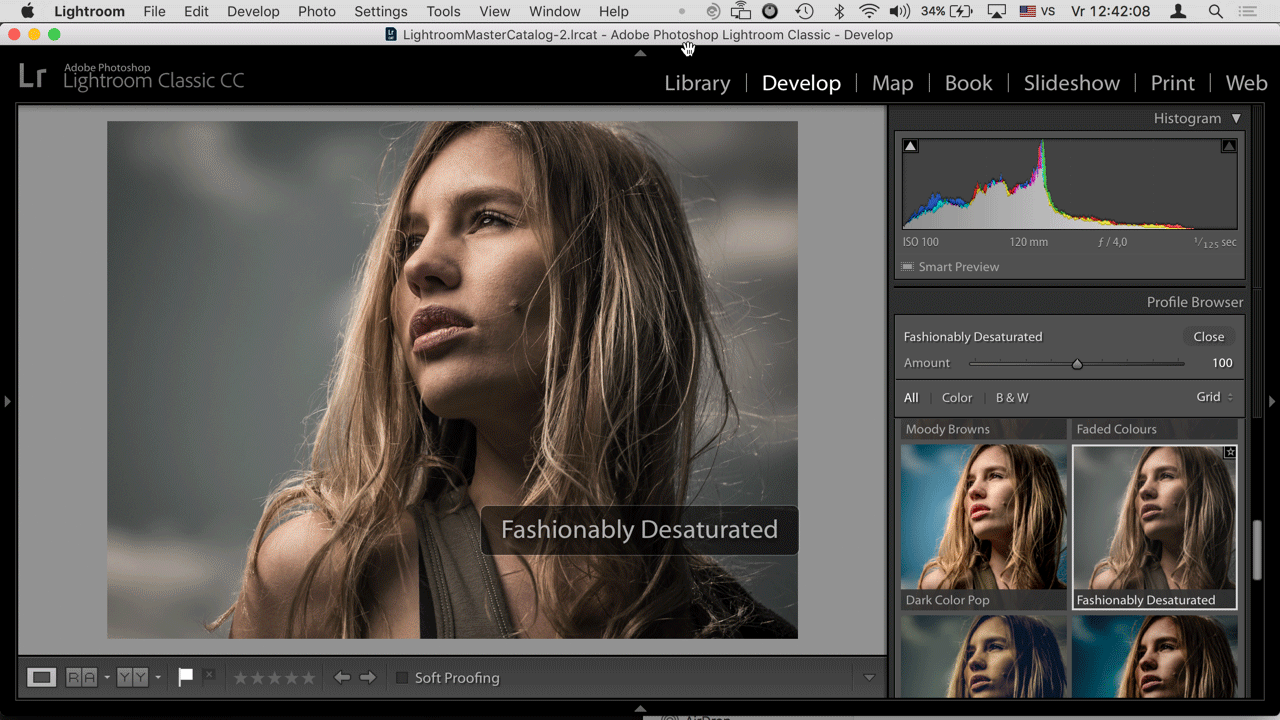Enable the Soft Proofing checkbox
The width and height of the screenshot is (1280, 720).
pos(402,678)
